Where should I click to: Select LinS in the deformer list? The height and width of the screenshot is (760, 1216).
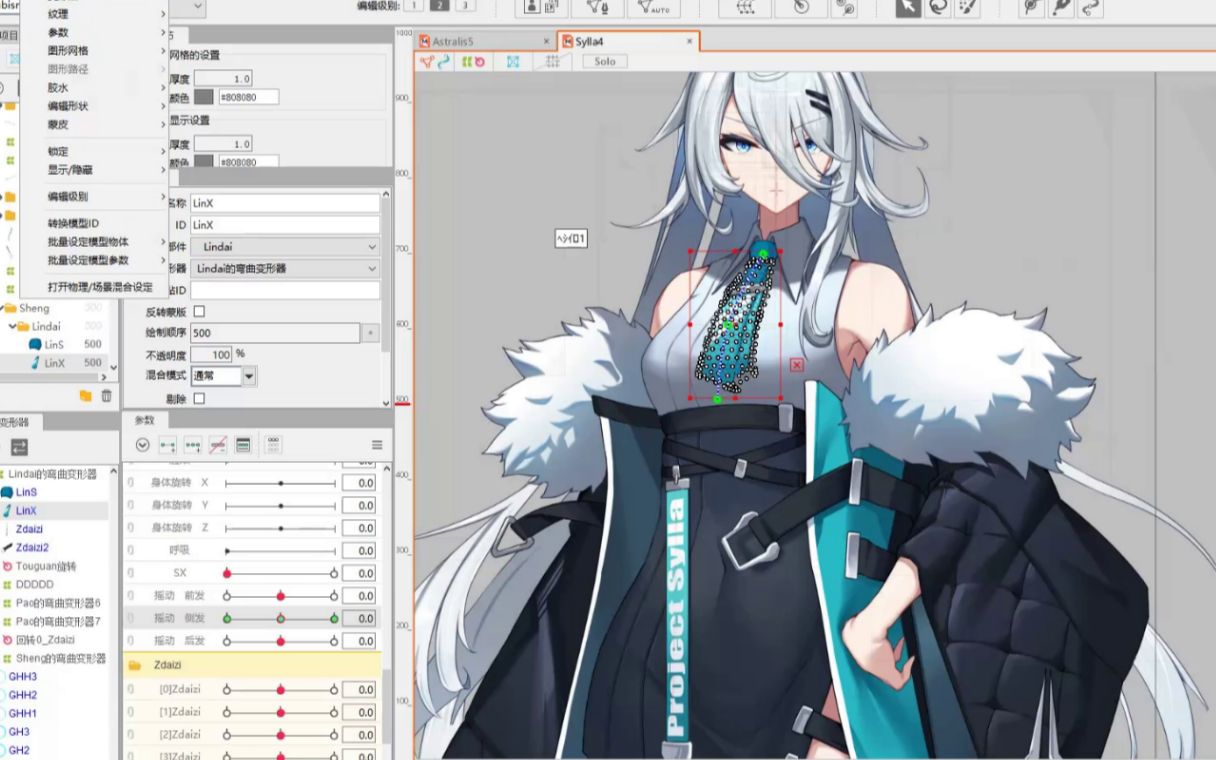(26, 492)
